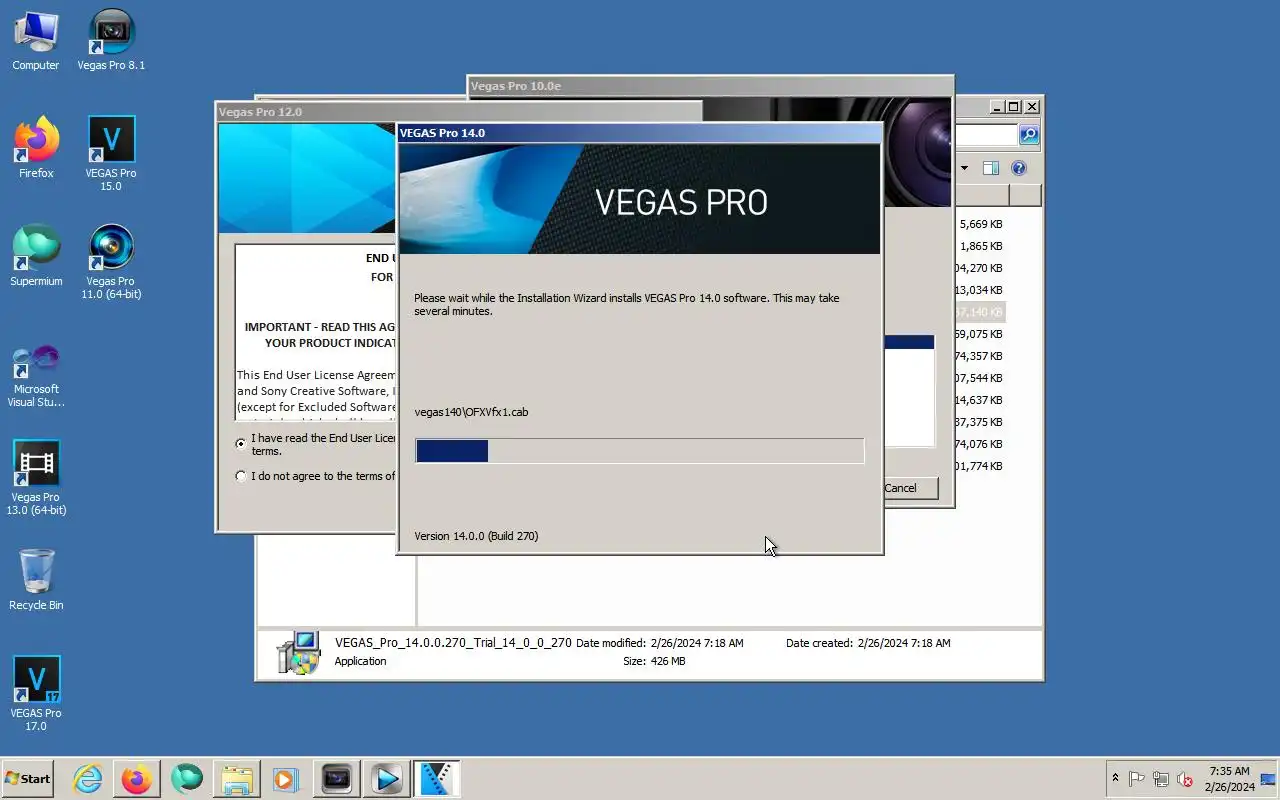Open the Start menu
Image resolution: width=1280 pixels, height=800 pixels.
click(x=28, y=778)
